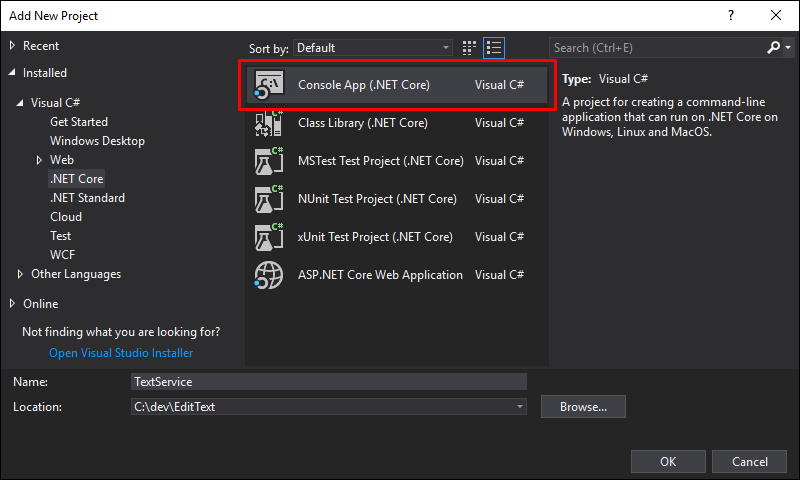Switch templates to list view

coord(494,48)
